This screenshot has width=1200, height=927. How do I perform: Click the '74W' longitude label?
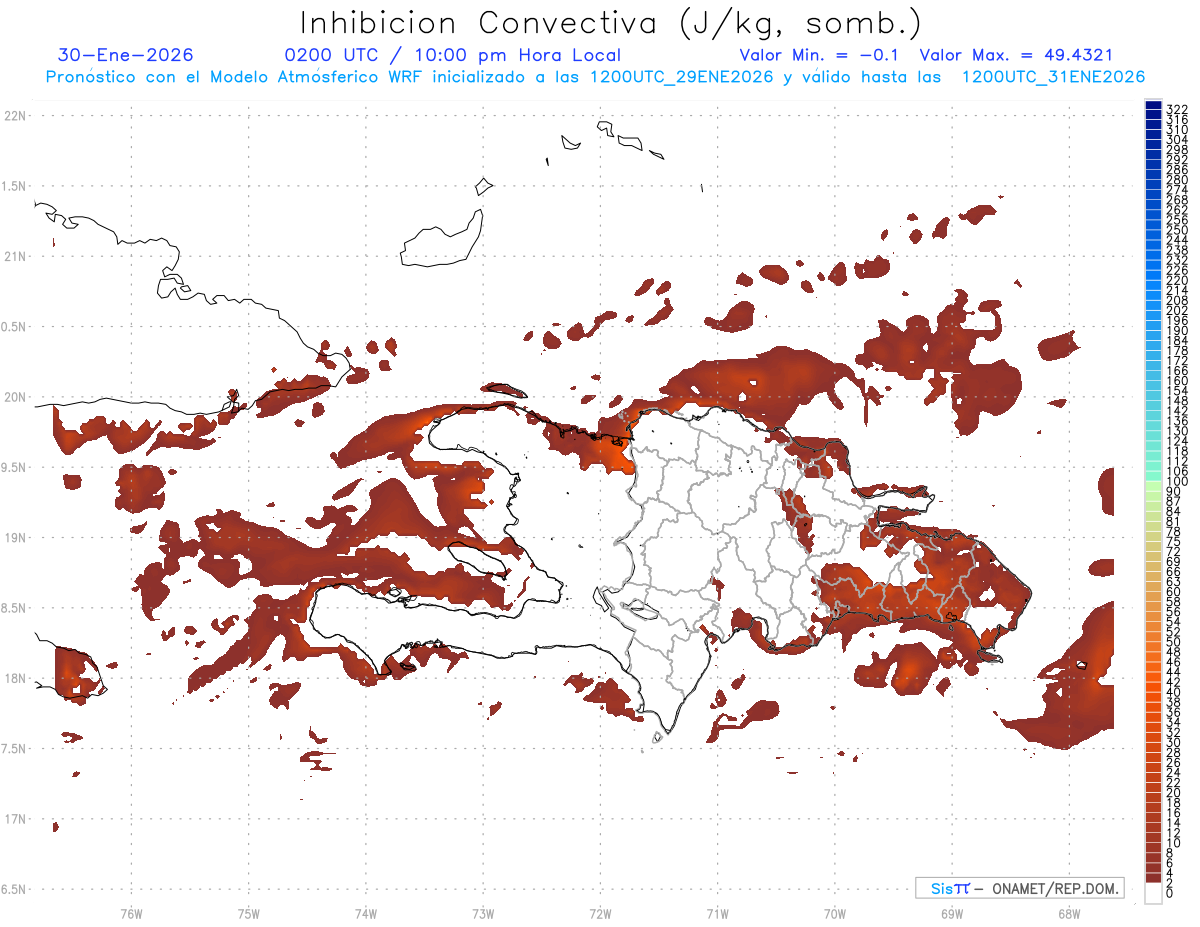pyautogui.click(x=366, y=913)
